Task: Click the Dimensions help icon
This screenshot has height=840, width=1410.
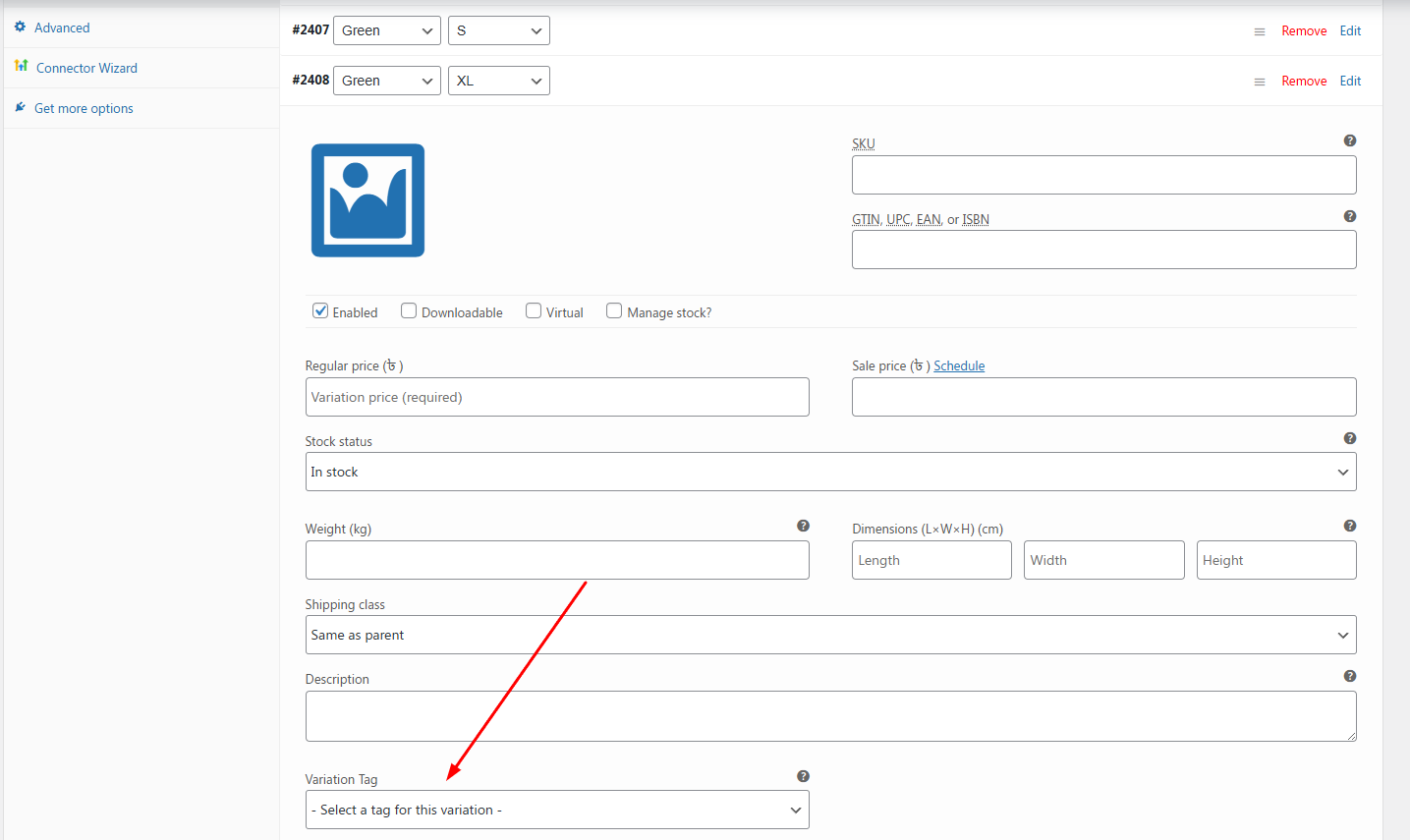Action: [x=1349, y=526]
